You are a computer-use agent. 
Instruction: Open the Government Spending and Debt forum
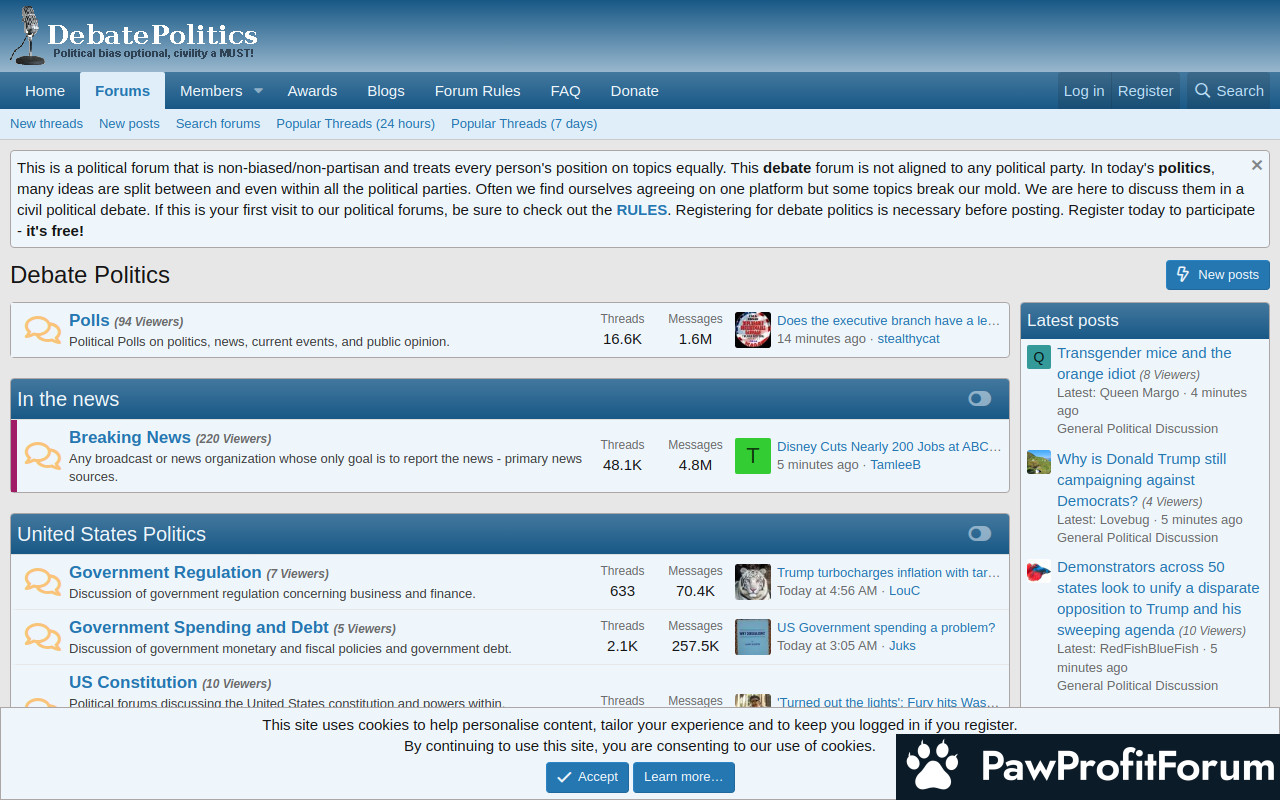[199, 628]
